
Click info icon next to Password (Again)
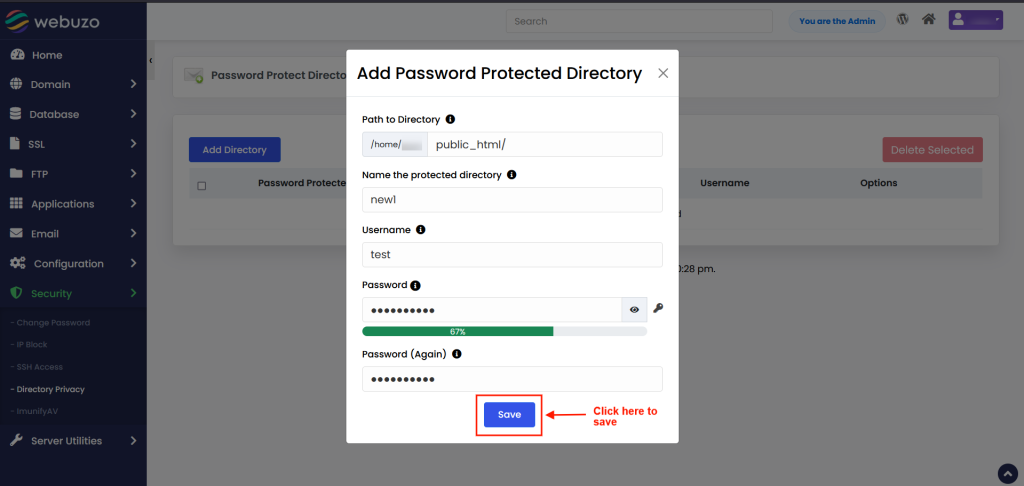458,353
